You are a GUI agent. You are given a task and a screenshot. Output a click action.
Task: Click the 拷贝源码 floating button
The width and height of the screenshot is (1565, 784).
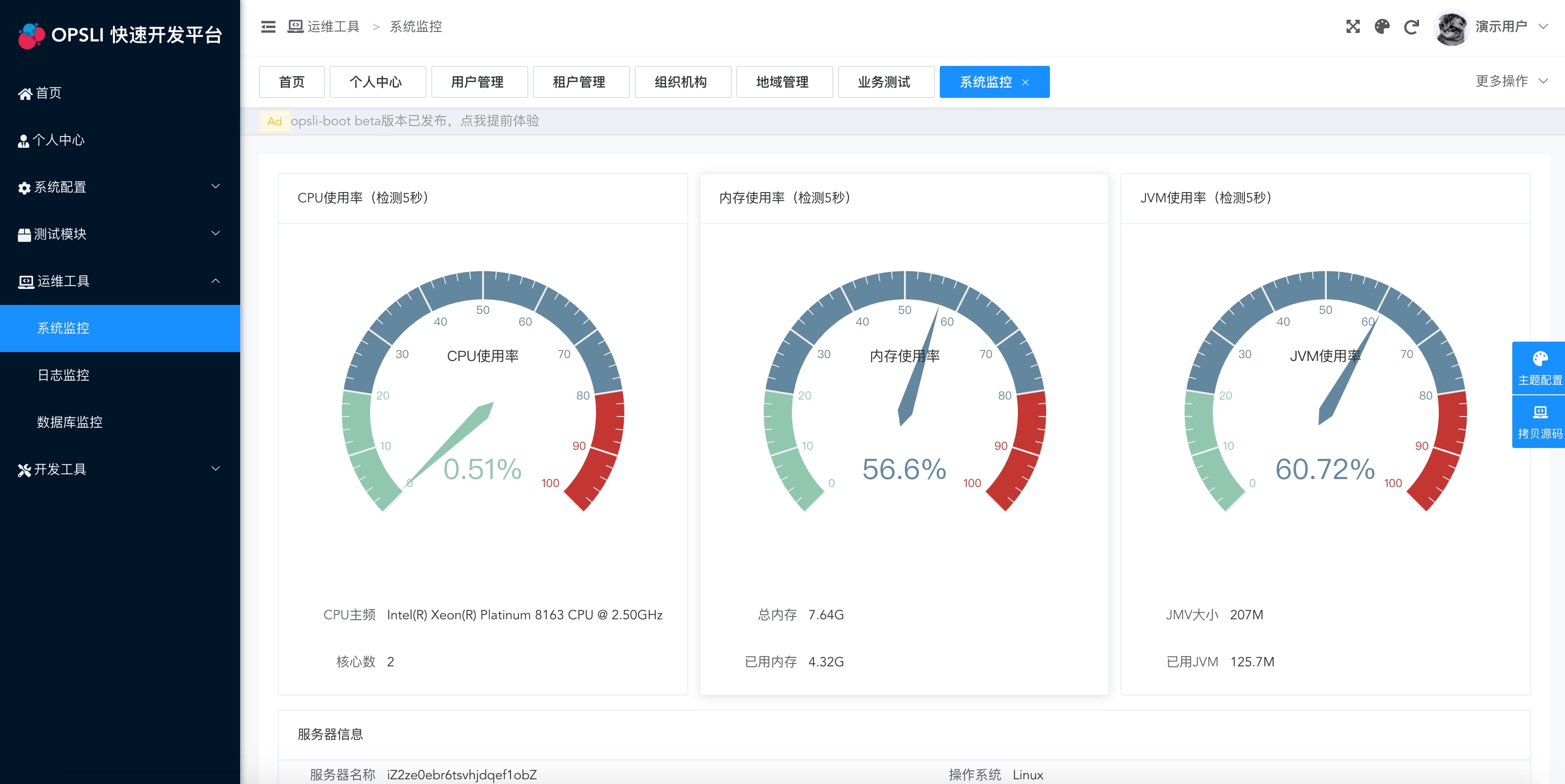(x=1539, y=422)
